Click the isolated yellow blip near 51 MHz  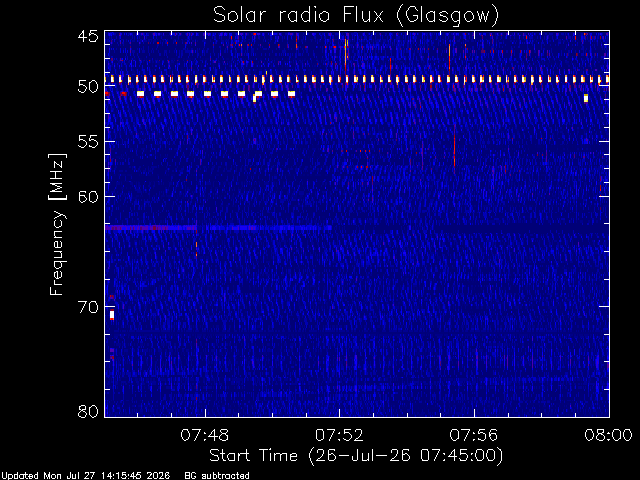[586, 98]
